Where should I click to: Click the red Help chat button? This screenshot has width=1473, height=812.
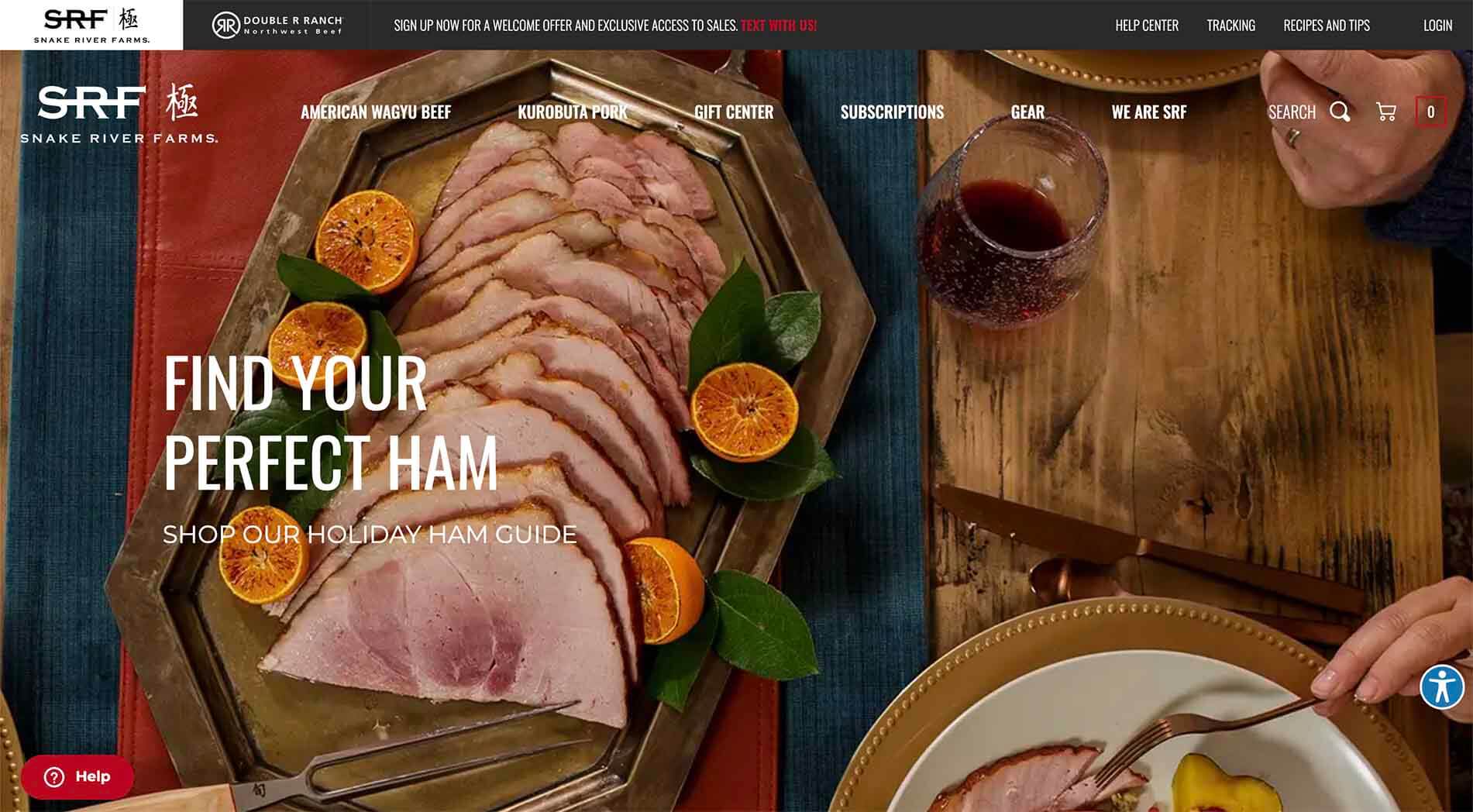coord(77,776)
